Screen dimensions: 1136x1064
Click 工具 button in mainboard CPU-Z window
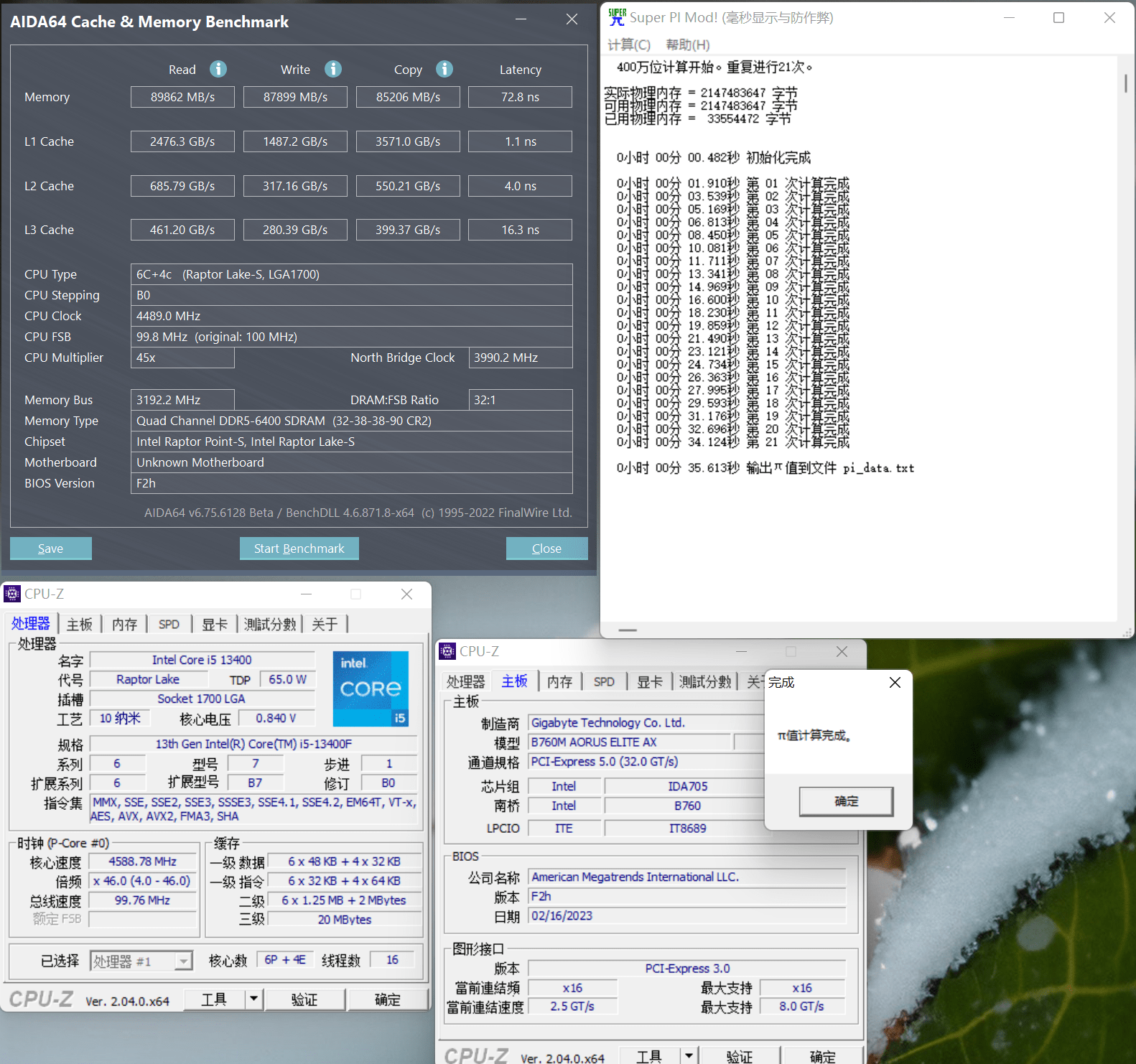pyautogui.click(x=649, y=1056)
